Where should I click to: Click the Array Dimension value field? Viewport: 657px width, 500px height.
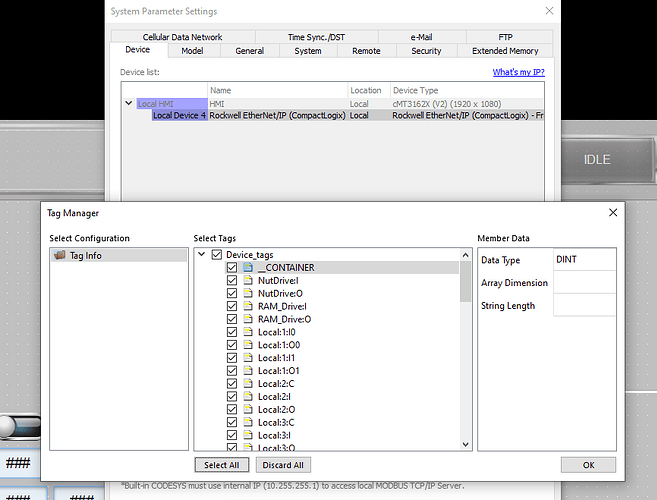(x=584, y=283)
